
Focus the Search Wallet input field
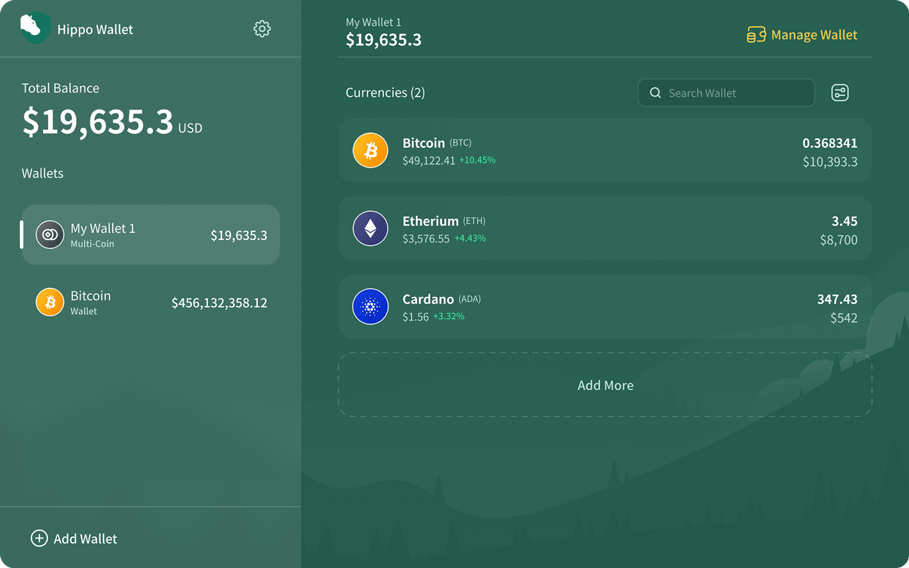pos(735,93)
